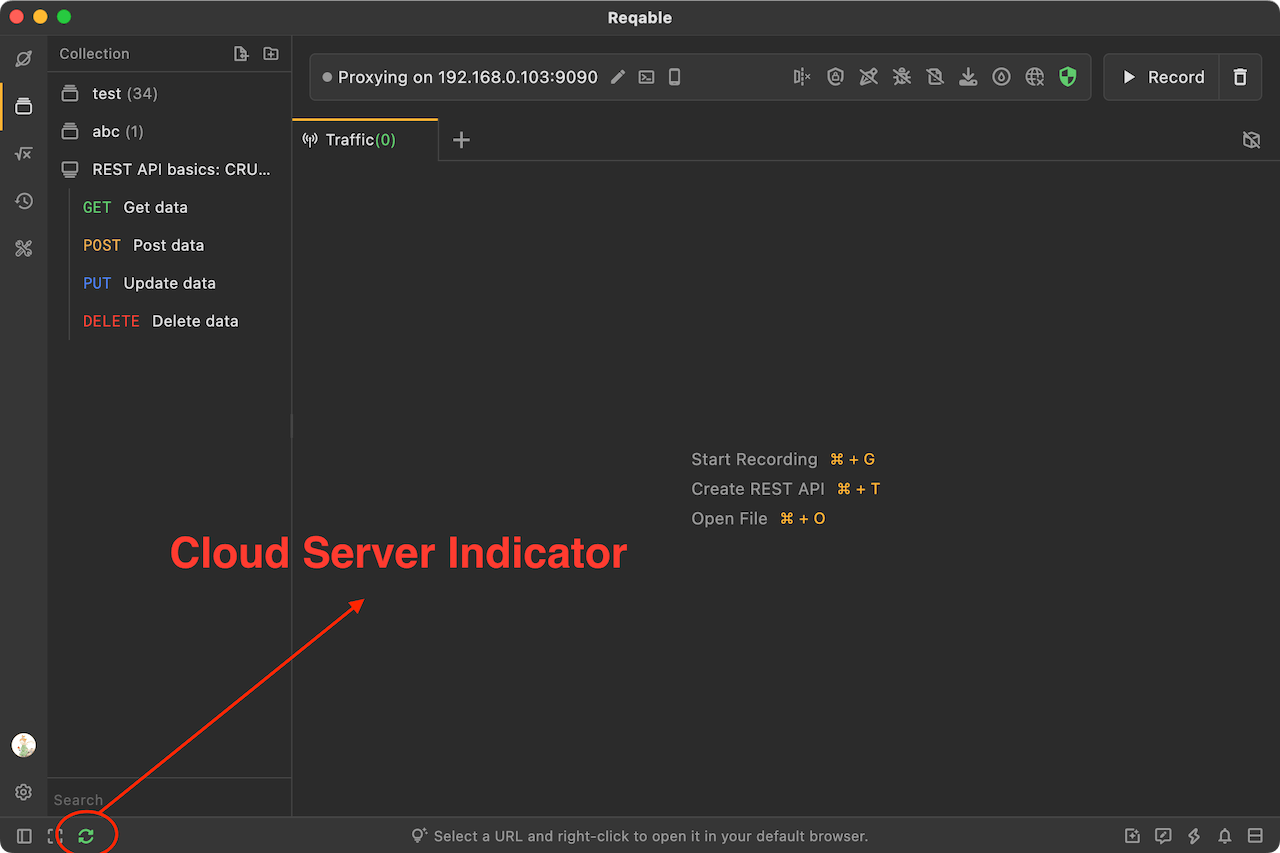Click the phone device icon
1280x853 pixels.
coord(675,77)
